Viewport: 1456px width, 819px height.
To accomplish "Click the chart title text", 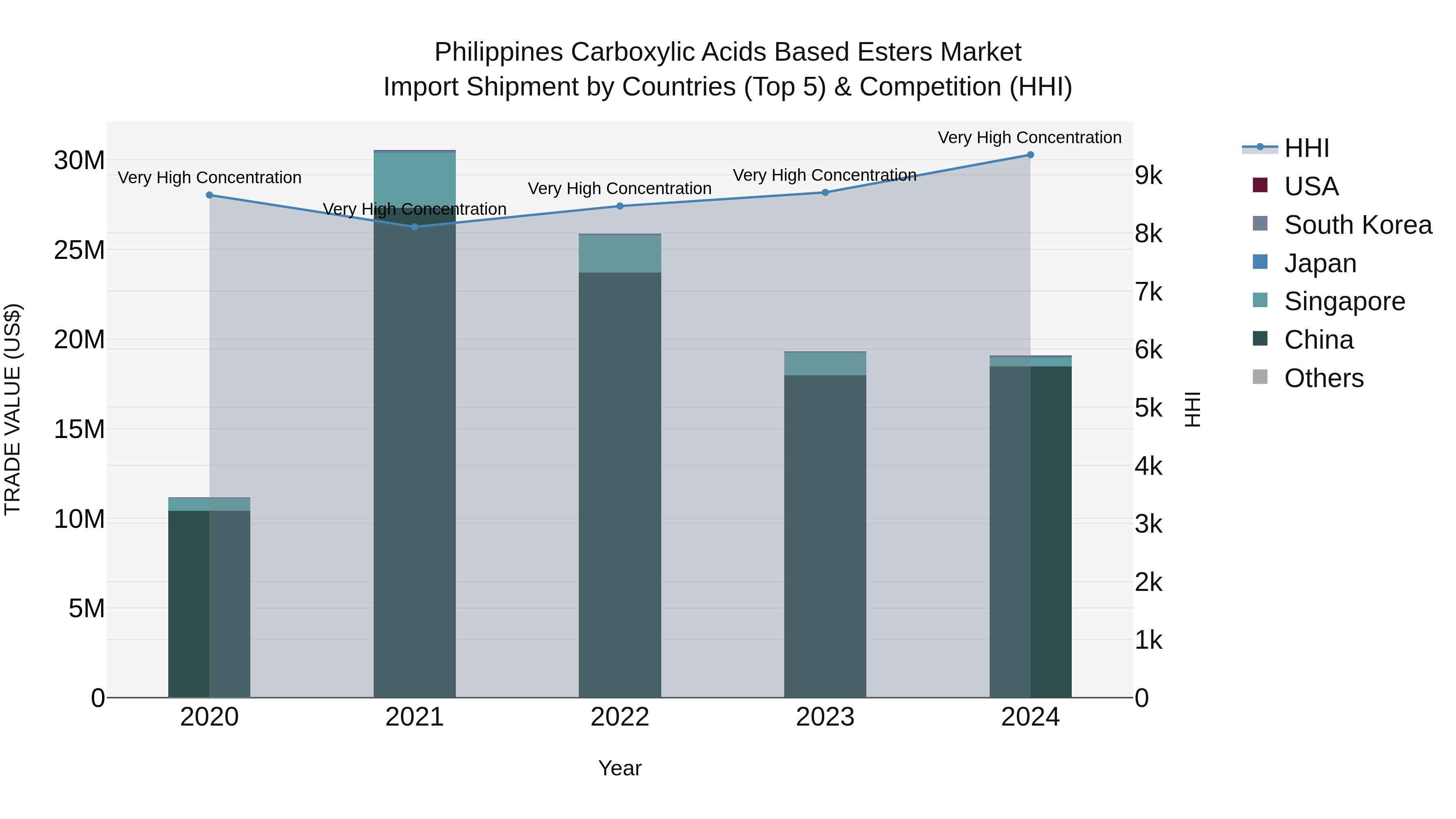I will [x=728, y=69].
